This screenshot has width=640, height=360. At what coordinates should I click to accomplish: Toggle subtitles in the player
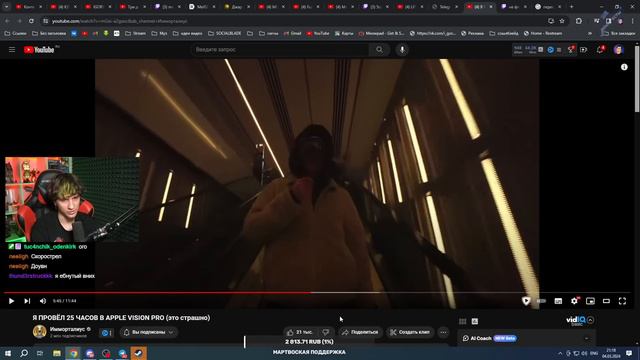[558, 301]
